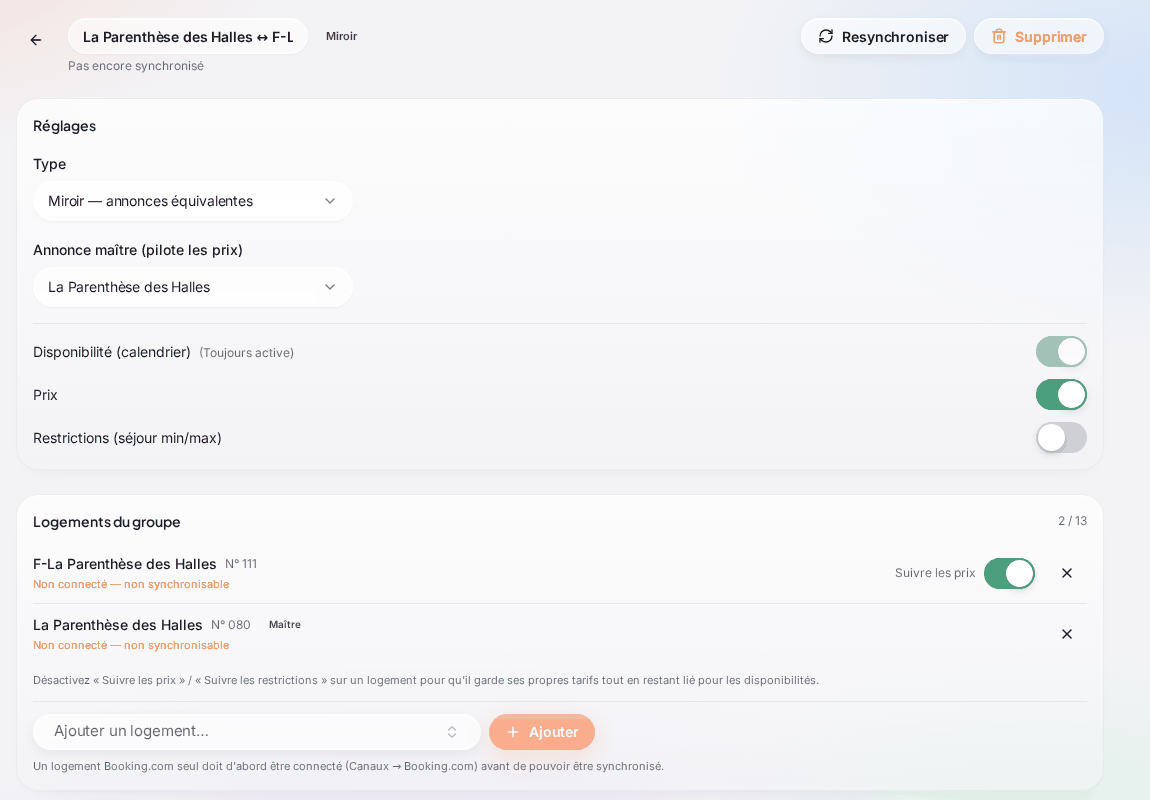Enable the Restrictions (séjour min/max) toggle

click(x=1061, y=438)
